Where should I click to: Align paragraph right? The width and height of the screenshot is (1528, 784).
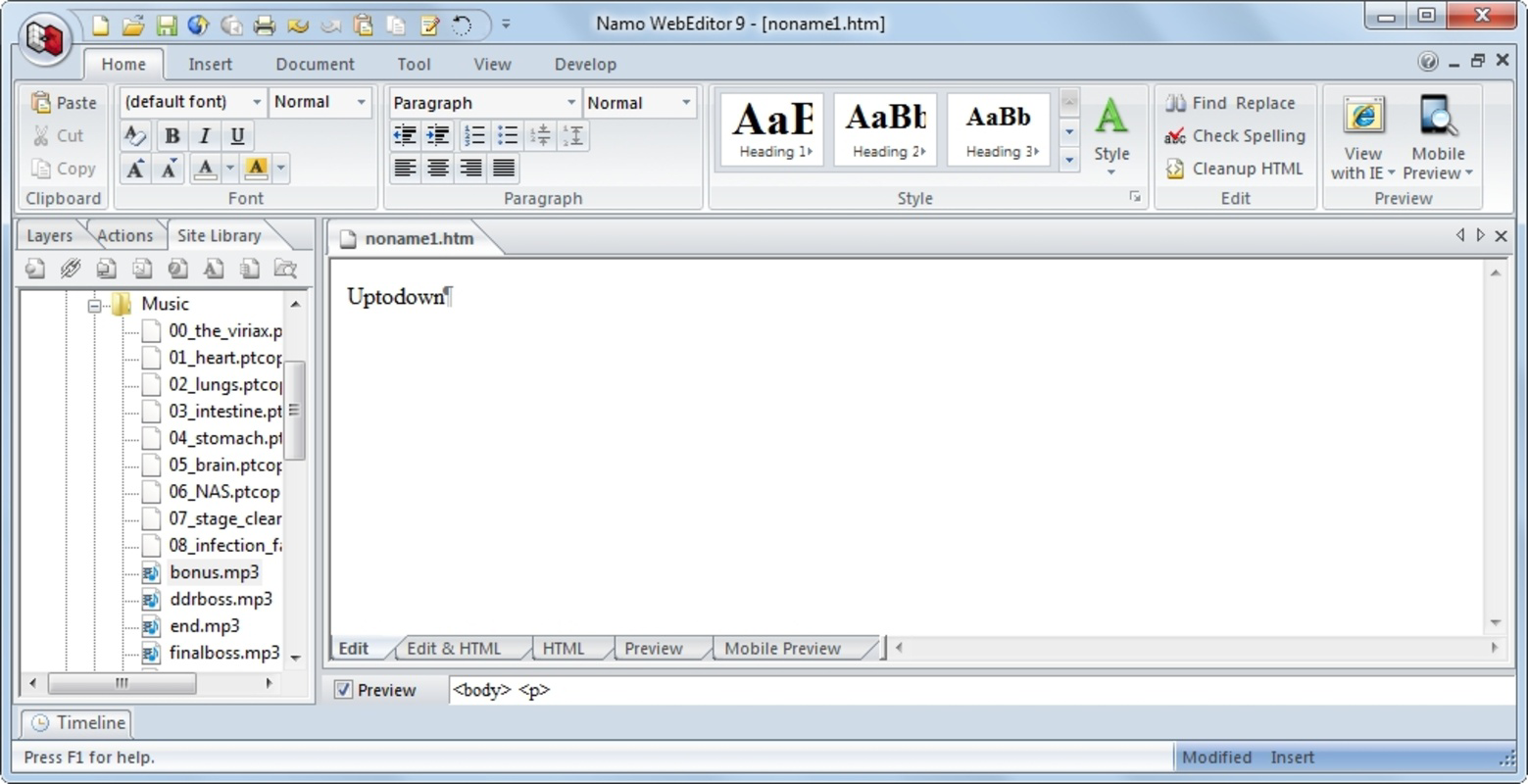click(x=470, y=169)
